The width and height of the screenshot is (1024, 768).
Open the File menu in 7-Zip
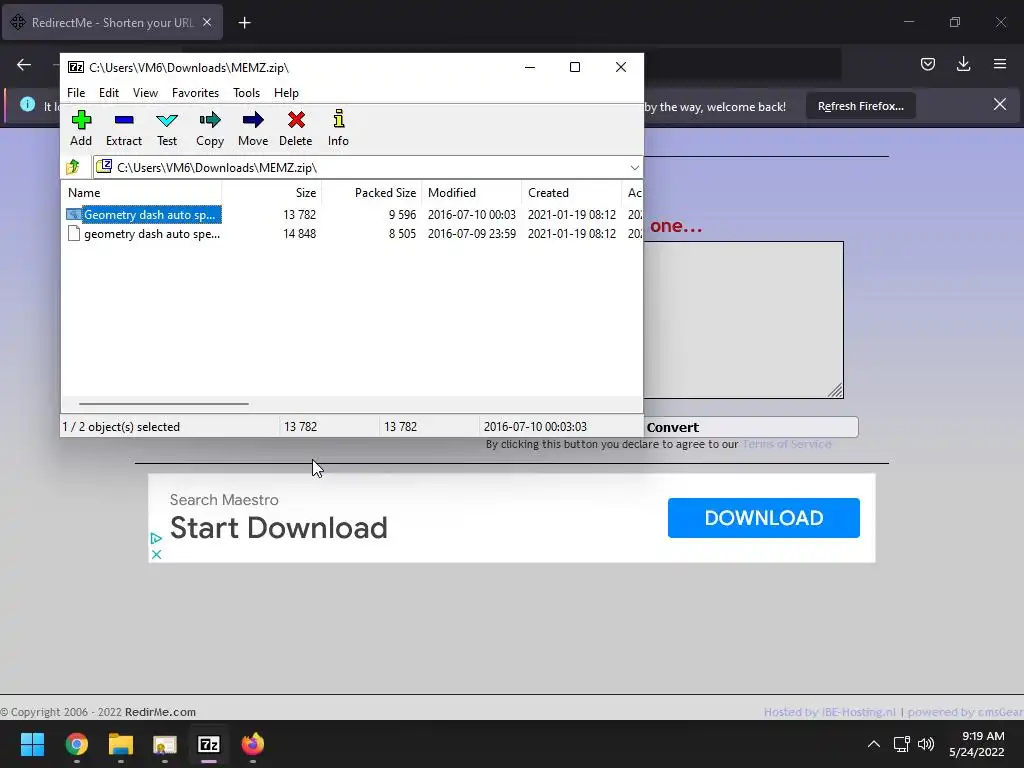click(x=76, y=93)
